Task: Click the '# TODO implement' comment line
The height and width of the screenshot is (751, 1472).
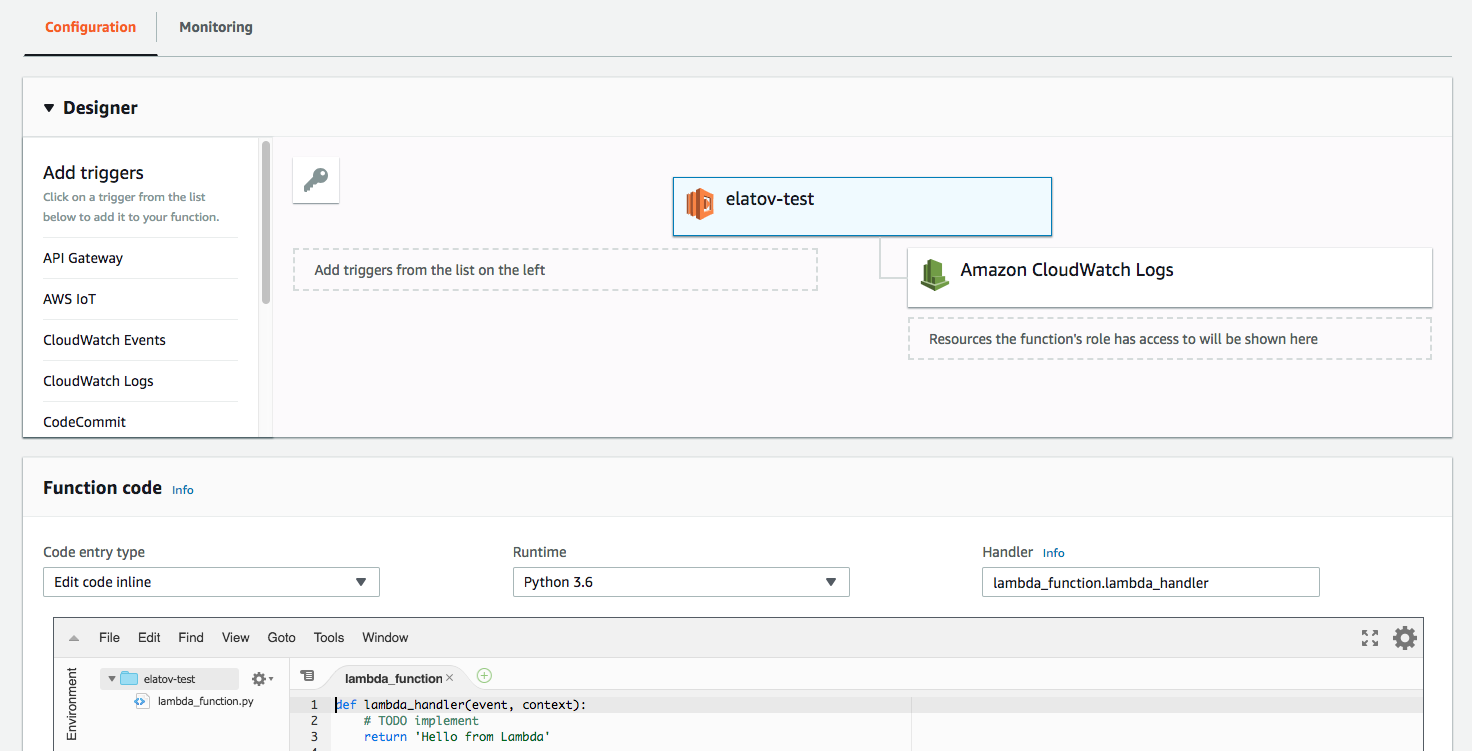Action: coord(421,720)
